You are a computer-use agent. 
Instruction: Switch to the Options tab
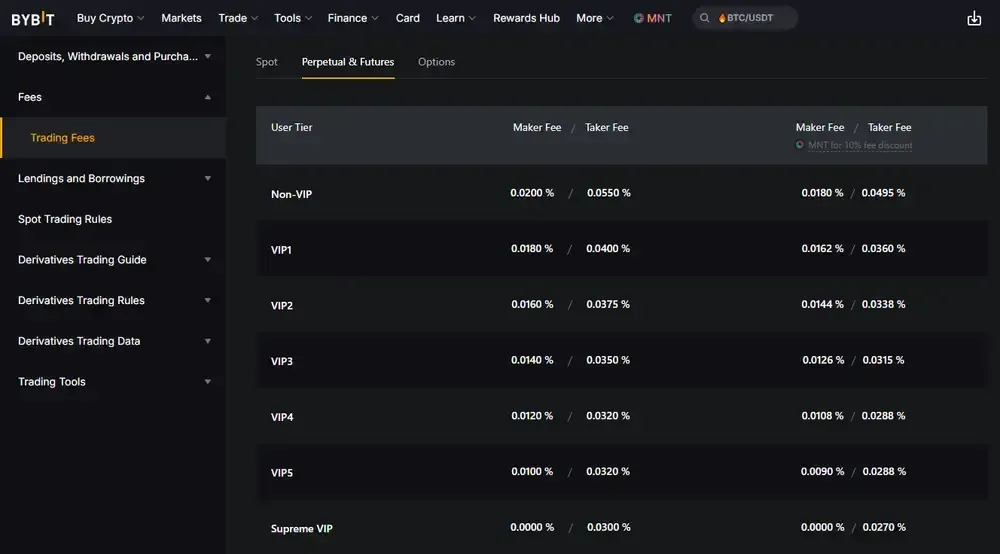point(436,62)
